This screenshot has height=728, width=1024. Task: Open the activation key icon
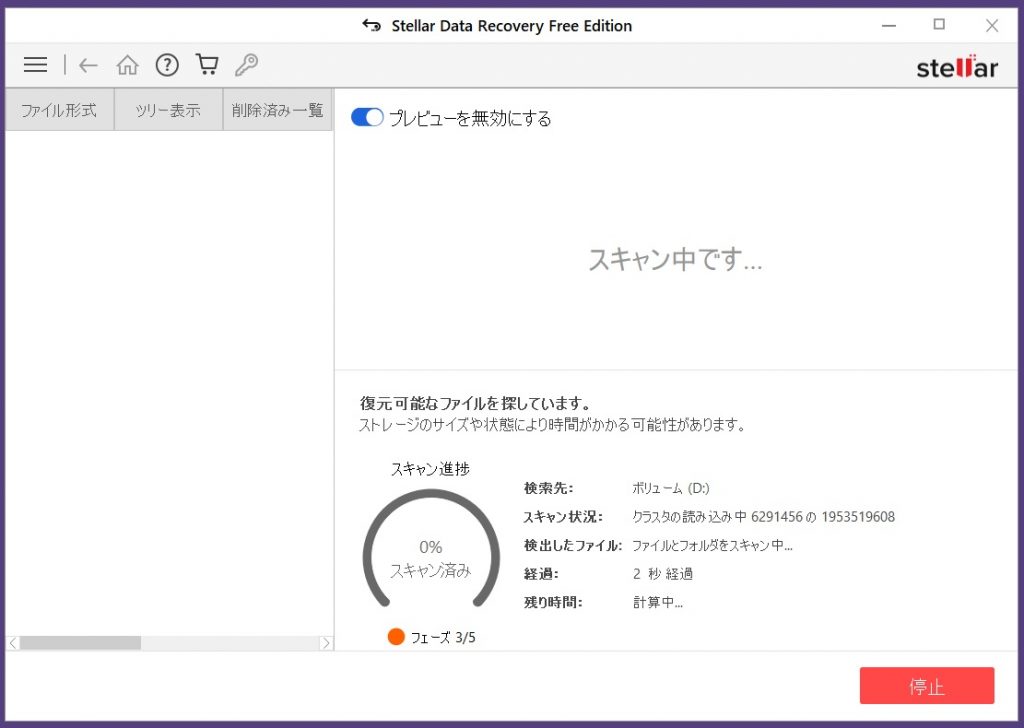246,65
